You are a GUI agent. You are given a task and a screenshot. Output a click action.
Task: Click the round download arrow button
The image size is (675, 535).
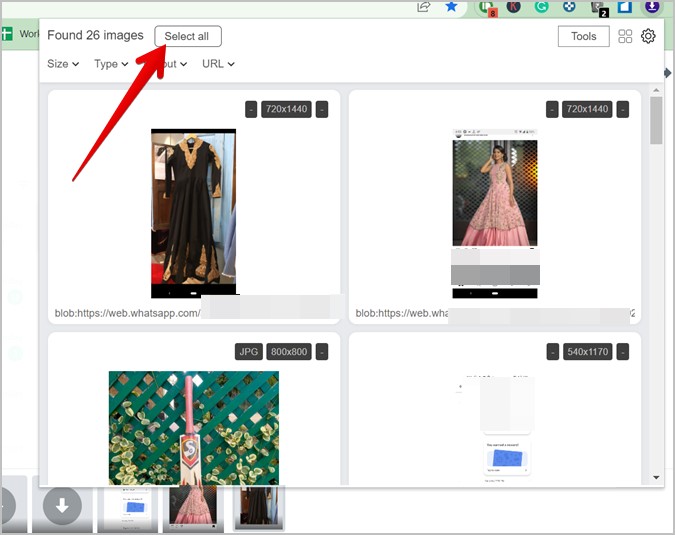(x=62, y=505)
